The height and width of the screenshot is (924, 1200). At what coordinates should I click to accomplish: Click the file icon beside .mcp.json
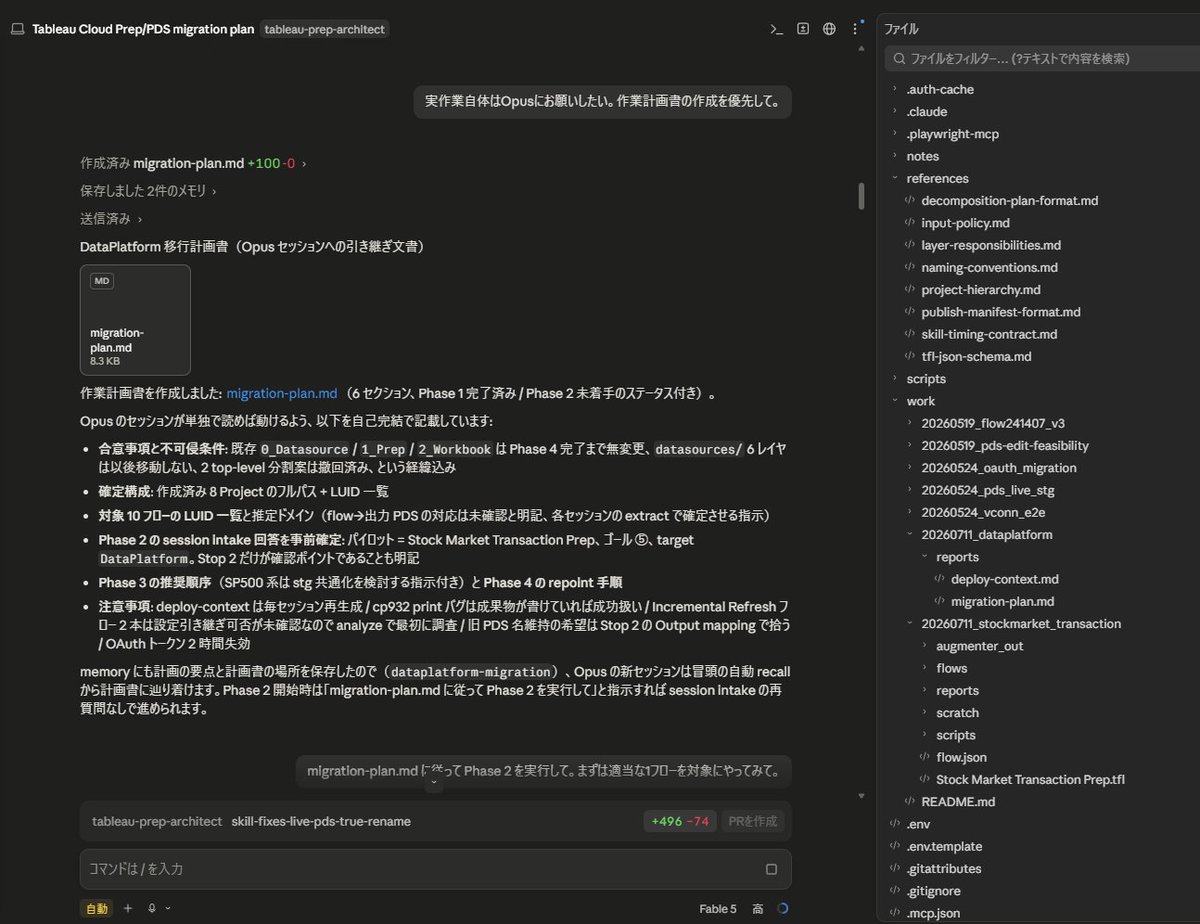(x=894, y=913)
